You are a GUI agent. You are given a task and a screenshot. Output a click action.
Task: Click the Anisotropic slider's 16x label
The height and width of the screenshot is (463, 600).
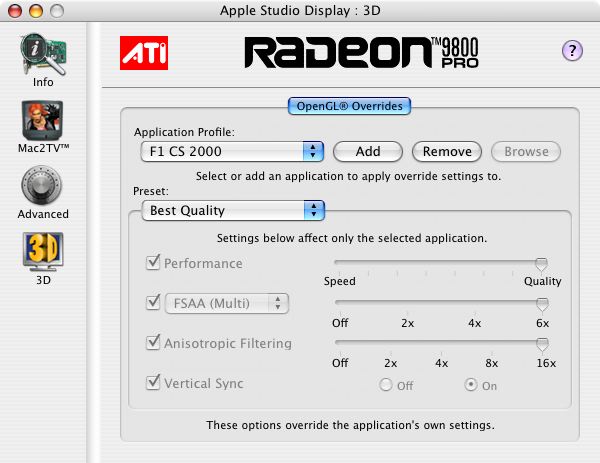pos(546,363)
